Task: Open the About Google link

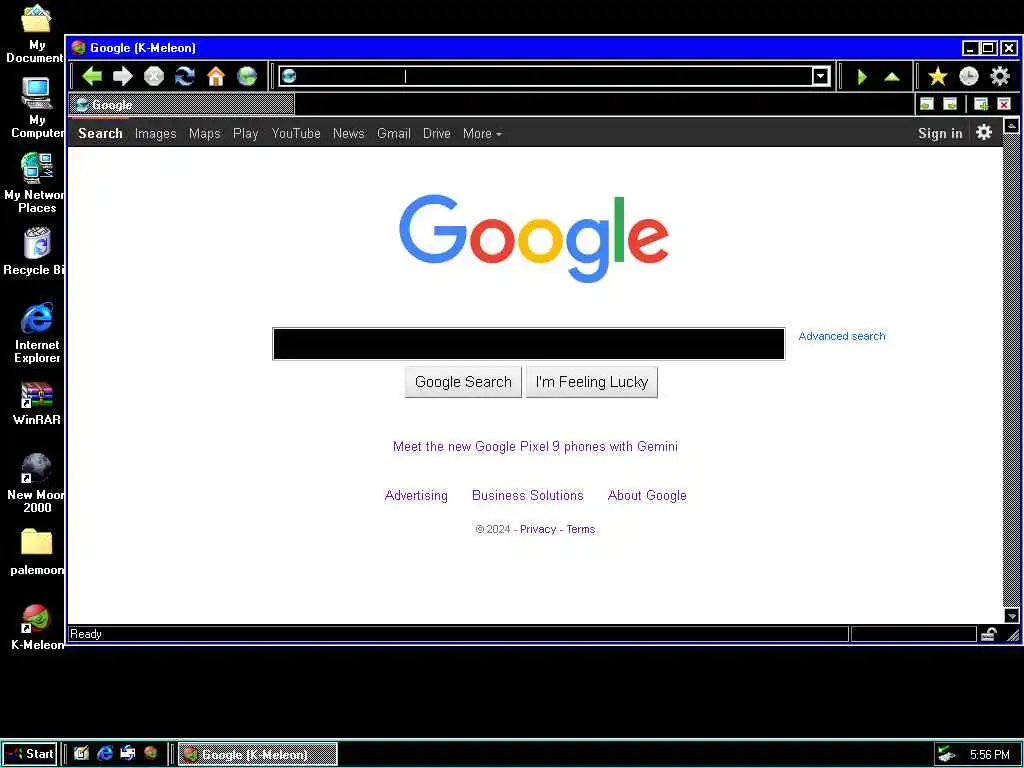Action: [647, 495]
